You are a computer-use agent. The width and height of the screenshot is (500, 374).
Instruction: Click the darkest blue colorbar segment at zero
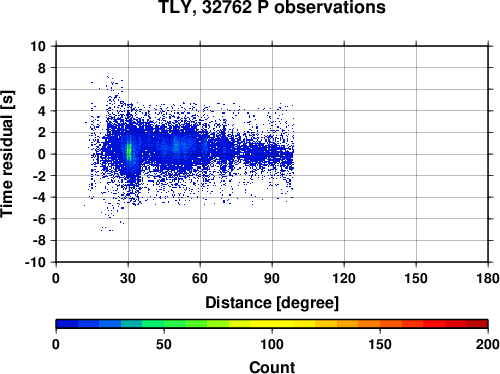pos(67,323)
